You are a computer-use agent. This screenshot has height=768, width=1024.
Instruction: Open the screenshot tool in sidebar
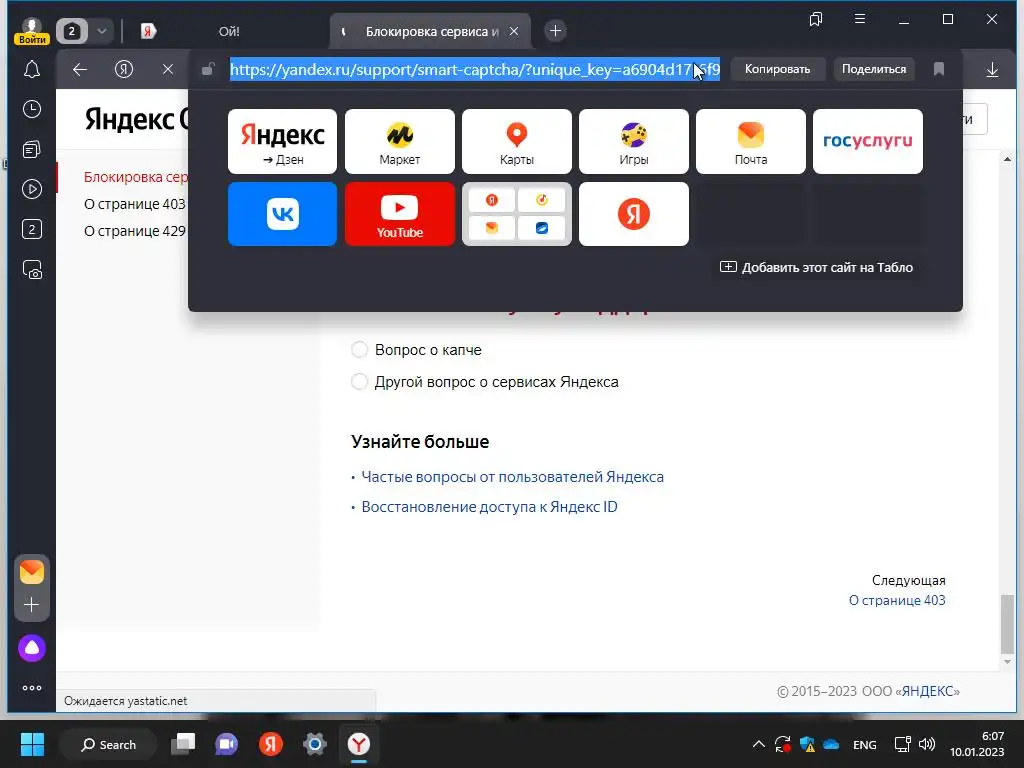(32, 270)
